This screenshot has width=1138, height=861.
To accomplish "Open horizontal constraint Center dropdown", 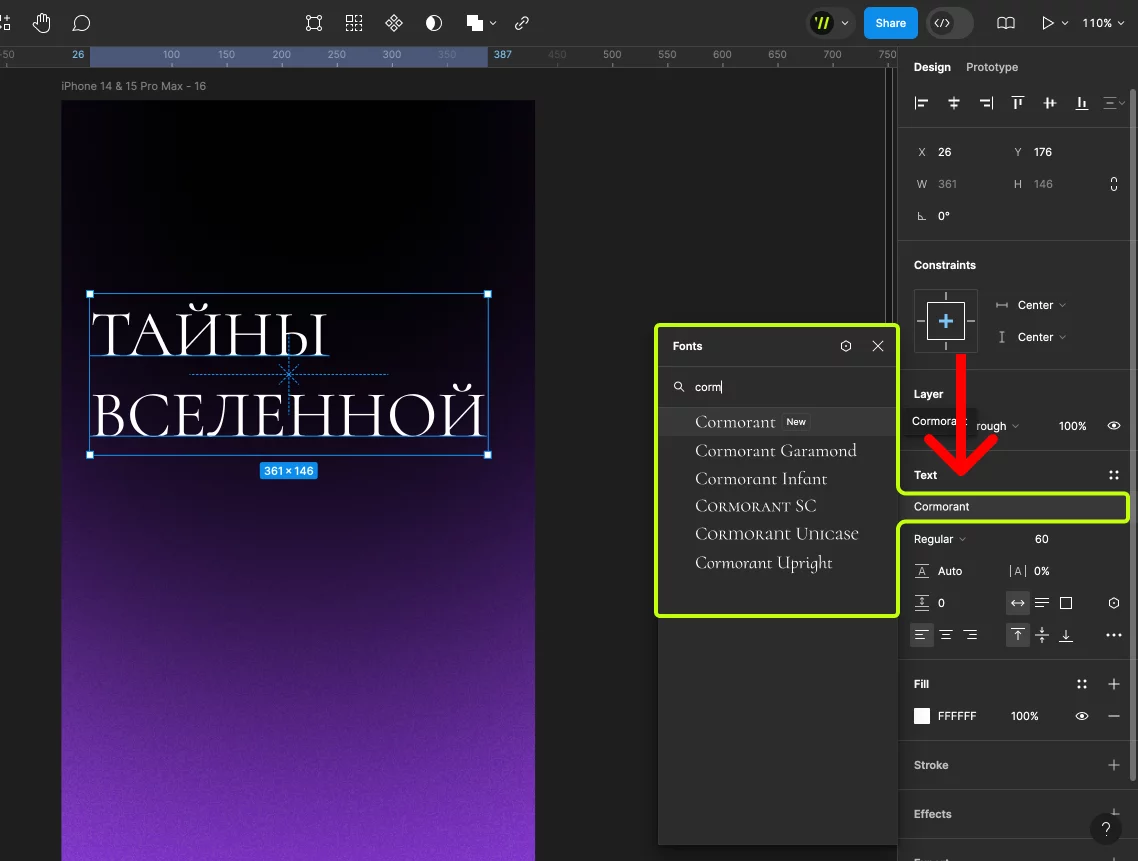I will tap(1041, 305).
